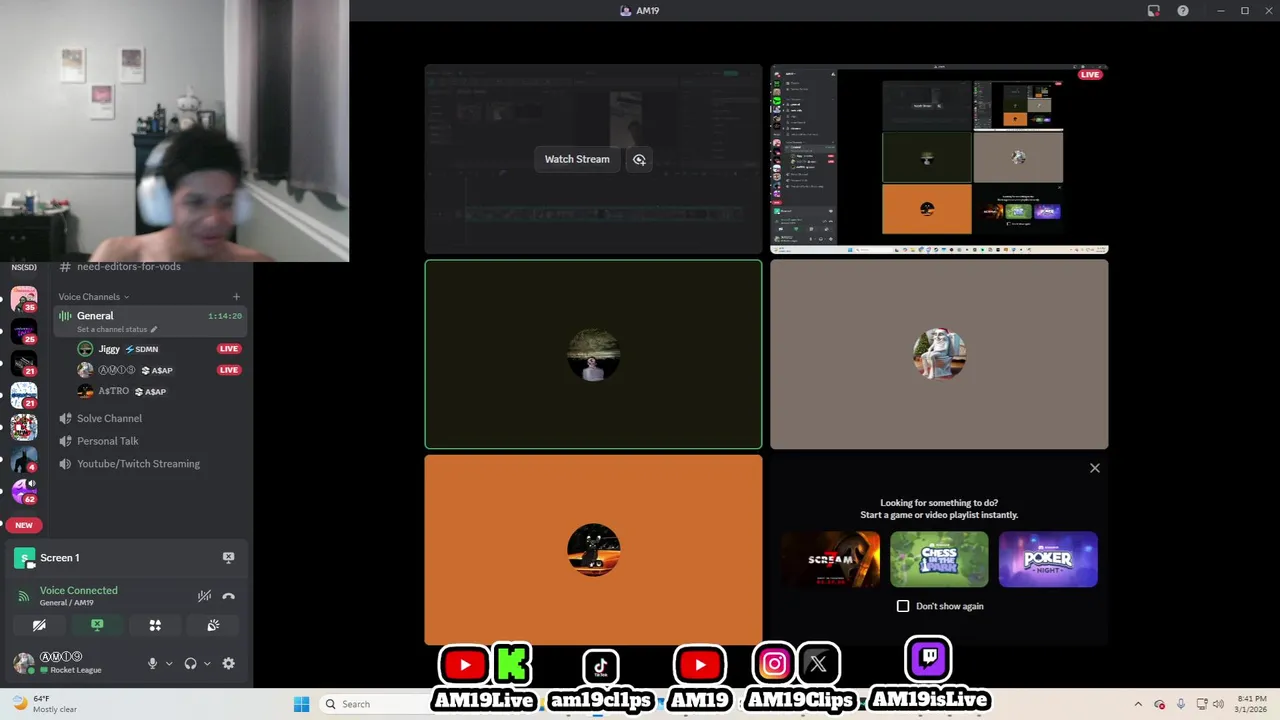Show hidden system tray icons
Viewport: 1280px width, 720px height.
click(1138, 704)
